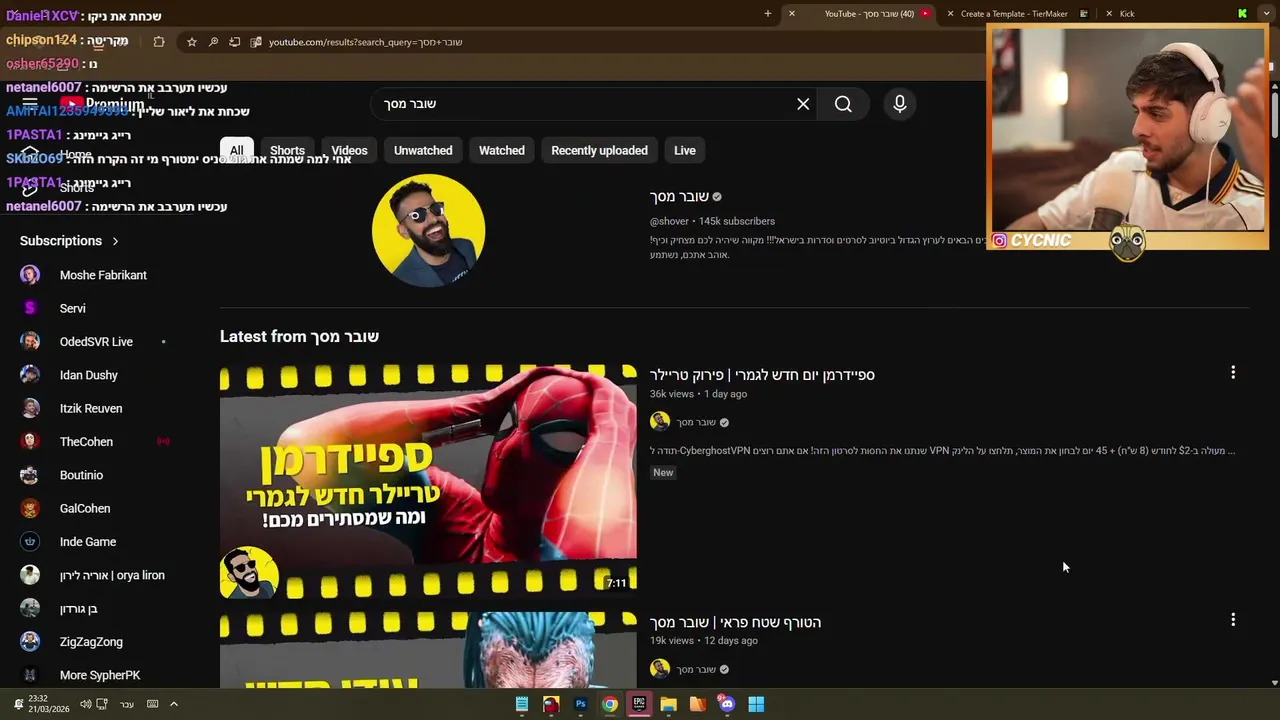The height and width of the screenshot is (720, 1280).
Task: Filter results by Unwatched
Action: pos(423,150)
